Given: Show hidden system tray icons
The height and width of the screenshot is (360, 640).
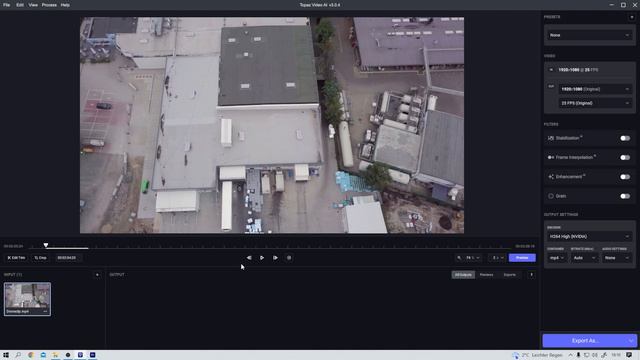Looking at the screenshot, I should pos(570,355).
